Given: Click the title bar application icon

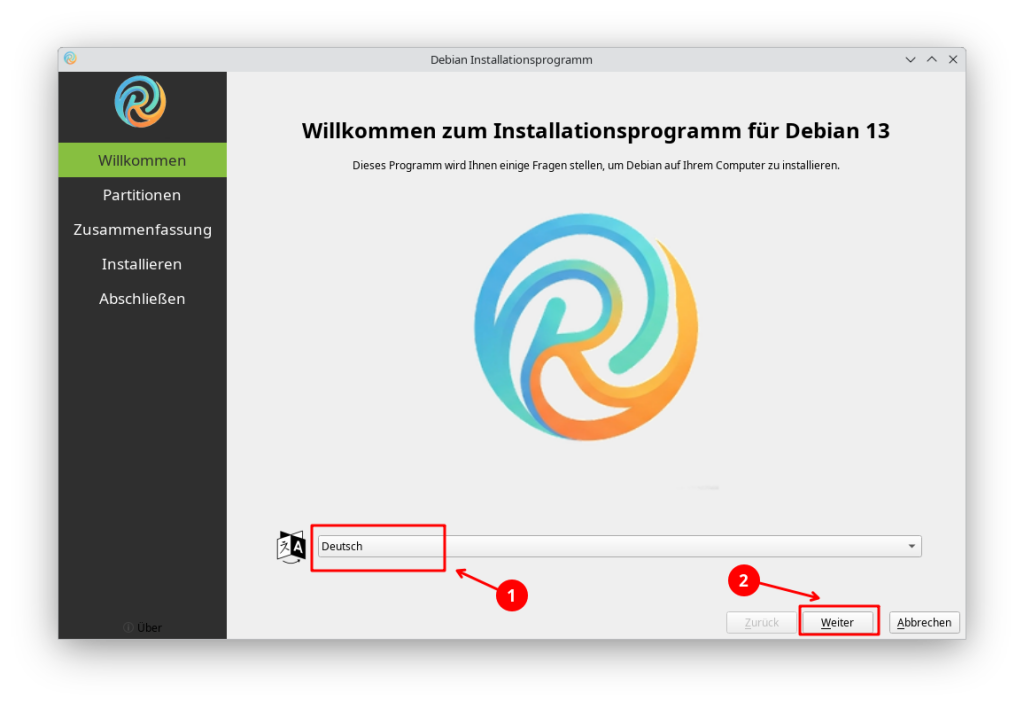Looking at the screenshot, I should coord(71,58).
